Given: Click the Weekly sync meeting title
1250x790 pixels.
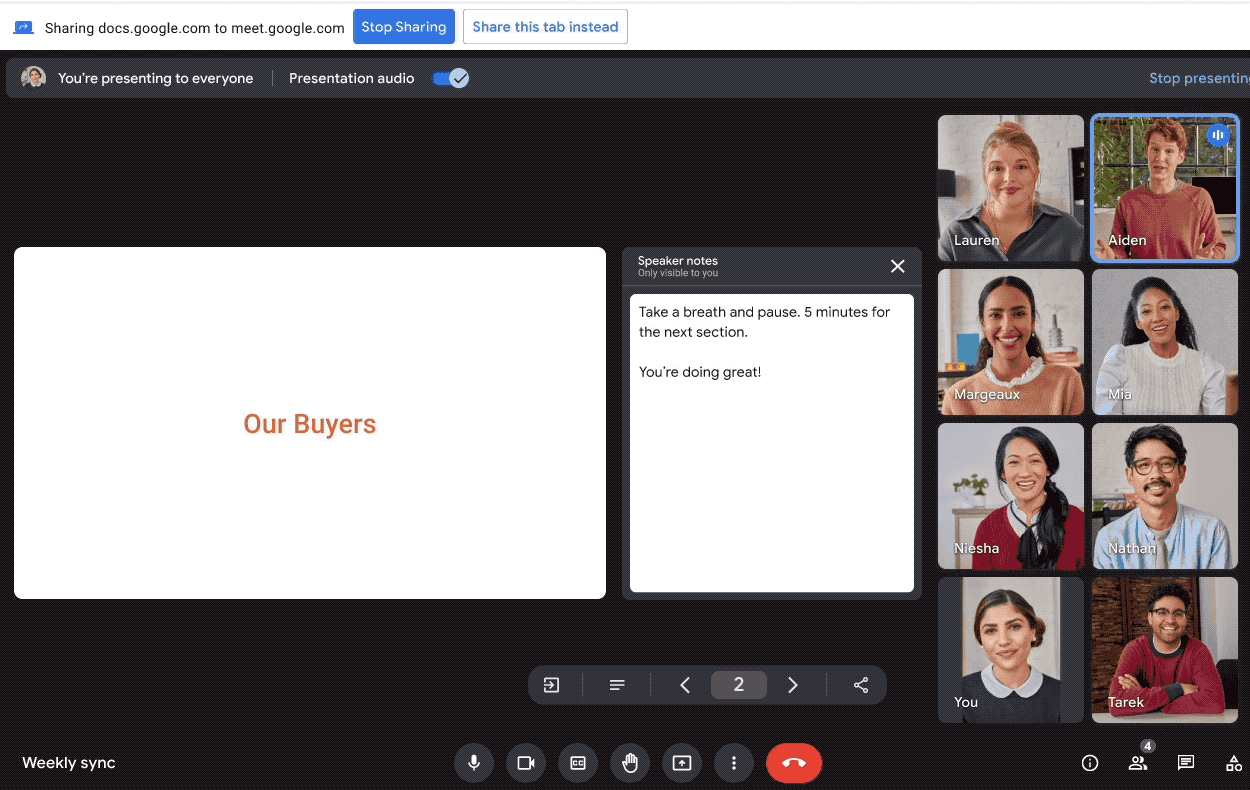Looking at the screenshot, I should tap(69, 763).
